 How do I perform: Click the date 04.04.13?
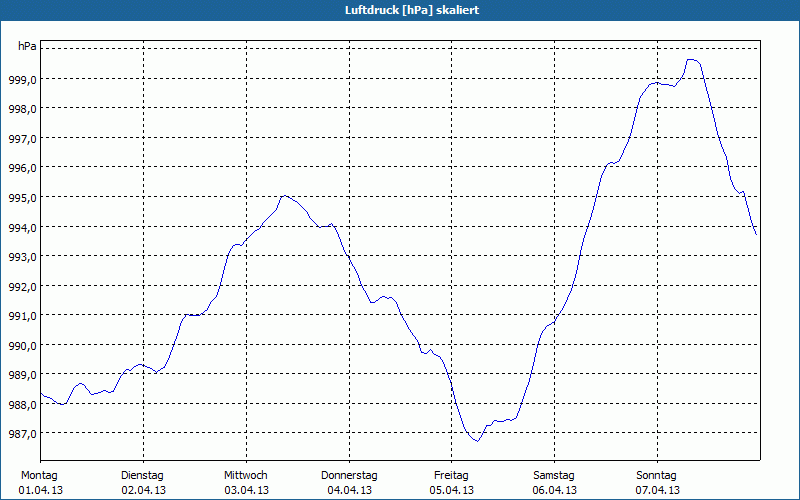click(349, 490)
